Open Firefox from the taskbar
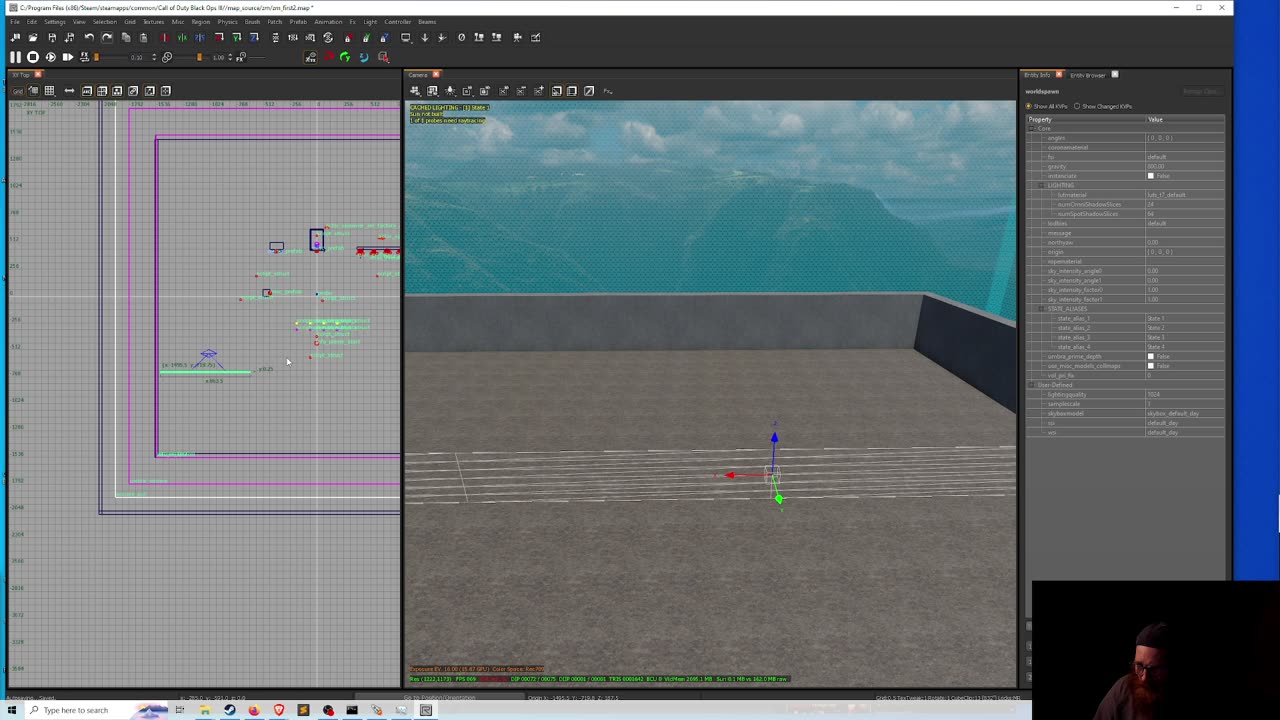This screenshot has width=1280, height=720. click(x=254, y=710)
